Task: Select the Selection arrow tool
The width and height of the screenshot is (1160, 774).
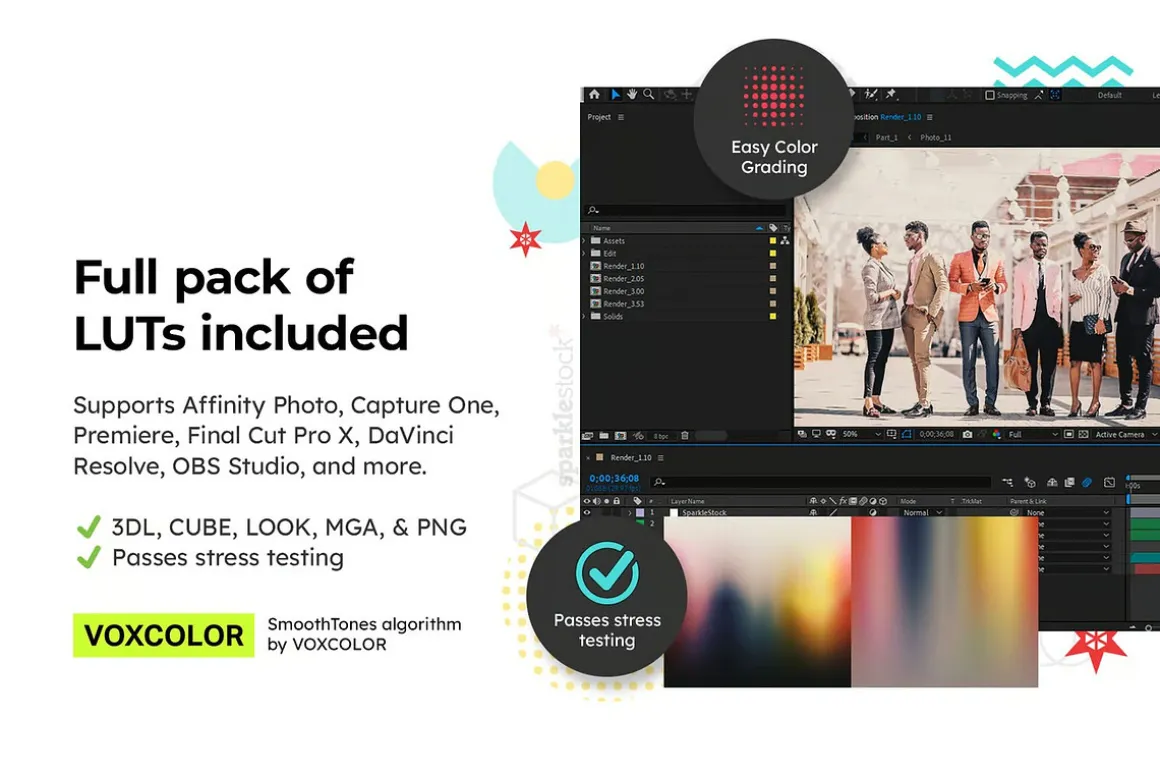Action: pyautogui.click(x=616, y=94)
